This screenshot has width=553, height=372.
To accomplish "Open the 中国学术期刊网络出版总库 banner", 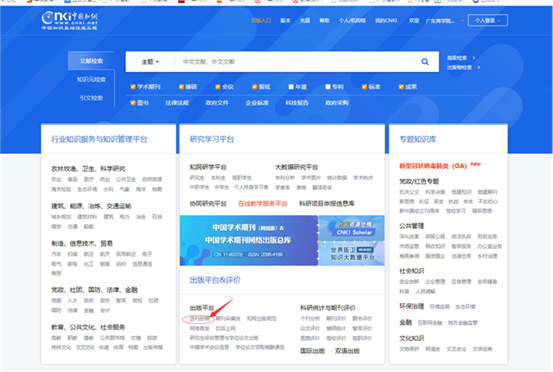I will point(249,240).
